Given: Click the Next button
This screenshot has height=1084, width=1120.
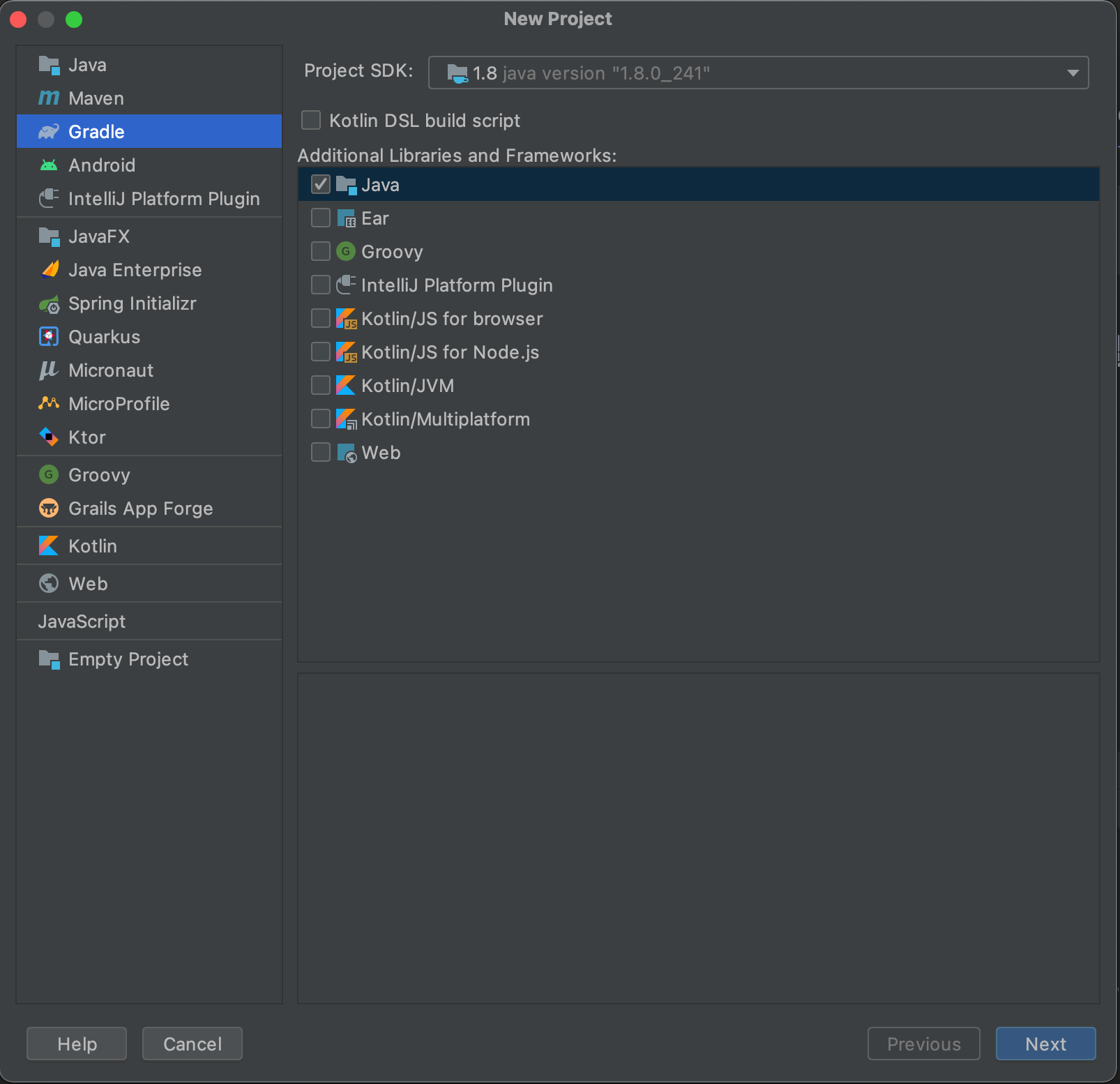Looking at the screenshot, I should pos(1045,1044).
